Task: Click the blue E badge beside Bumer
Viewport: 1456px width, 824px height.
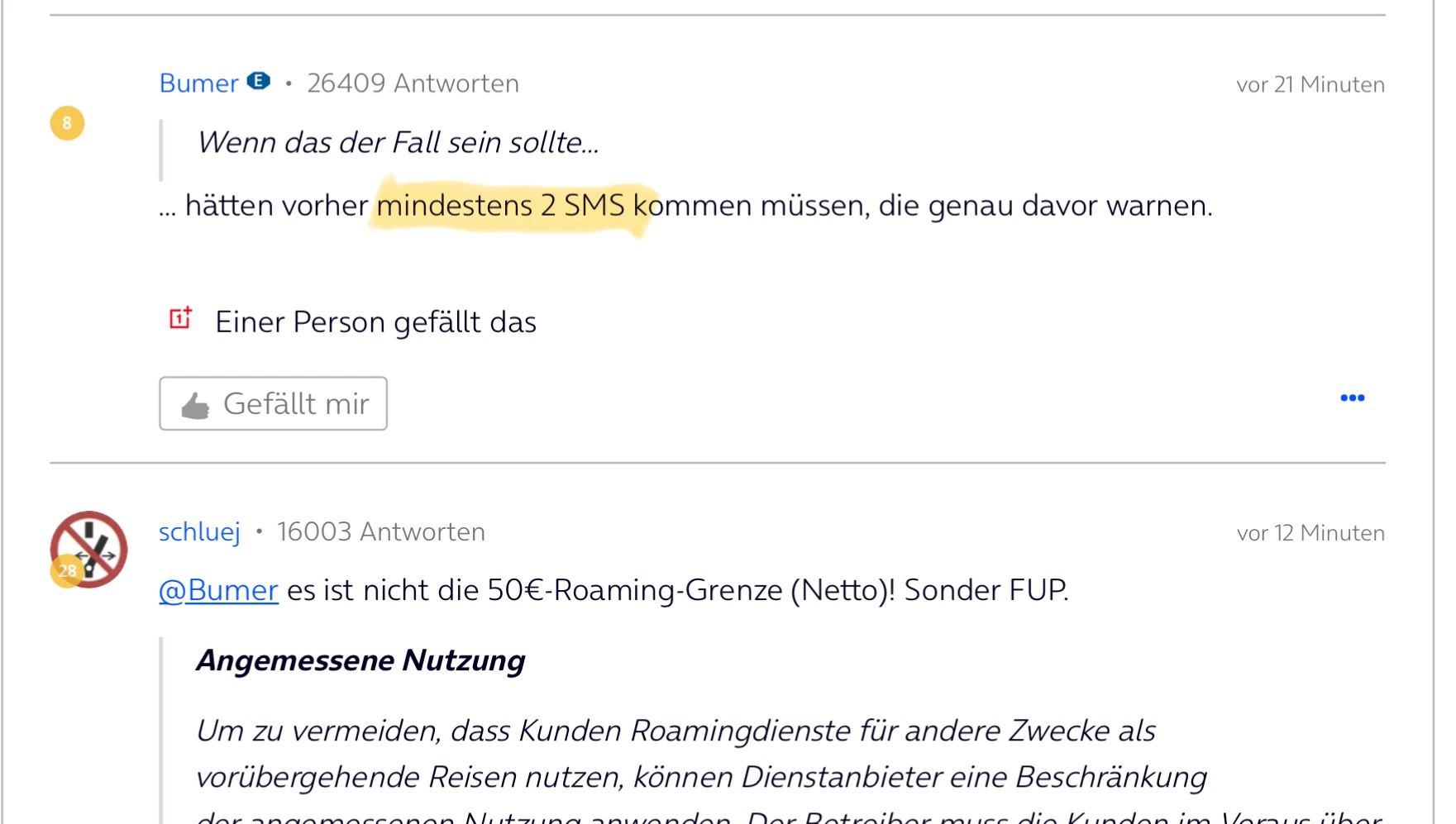Action: pyautogui.click(x=259, y=81)
